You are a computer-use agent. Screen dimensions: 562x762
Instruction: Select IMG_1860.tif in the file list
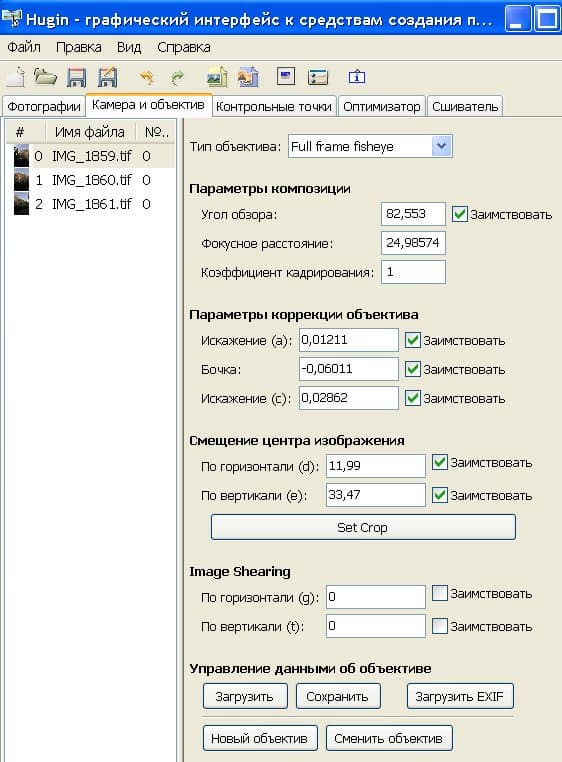(91, 180)
